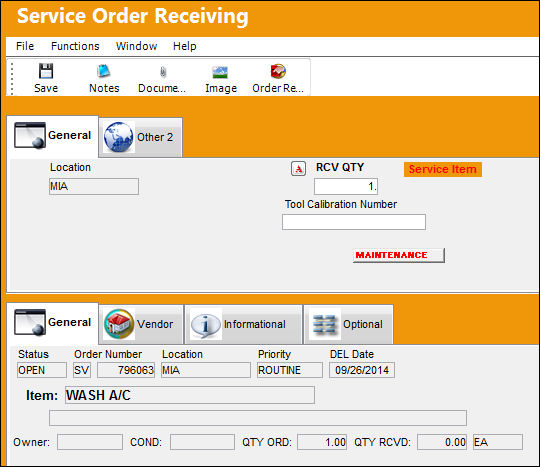This screenshot has width=540, height=467.
Task: Switch to the Optional tab
Action: (348, 324)
